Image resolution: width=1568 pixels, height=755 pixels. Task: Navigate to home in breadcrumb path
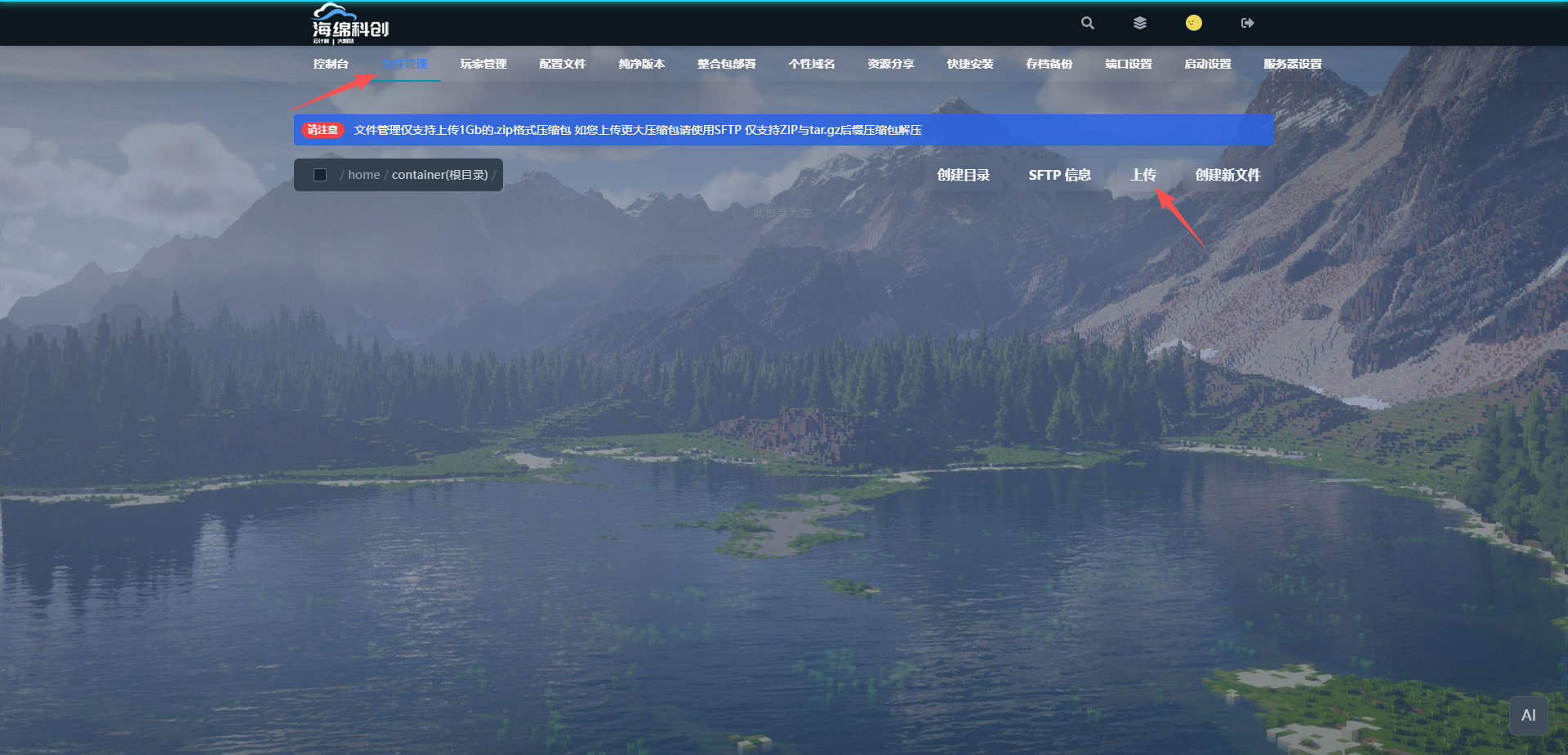pos(363,175)
